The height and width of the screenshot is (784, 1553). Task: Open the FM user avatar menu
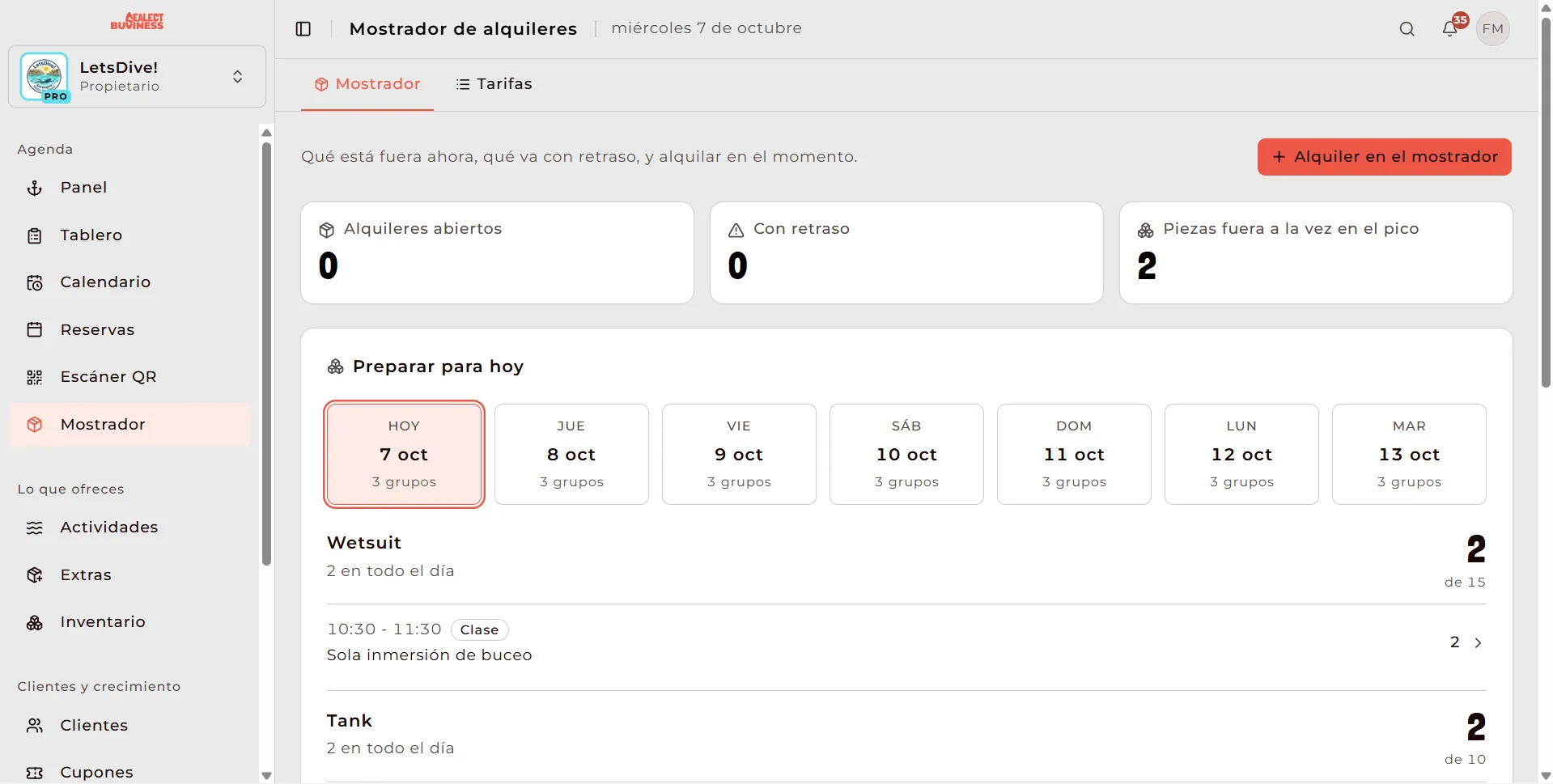(x=1493, y=29)
